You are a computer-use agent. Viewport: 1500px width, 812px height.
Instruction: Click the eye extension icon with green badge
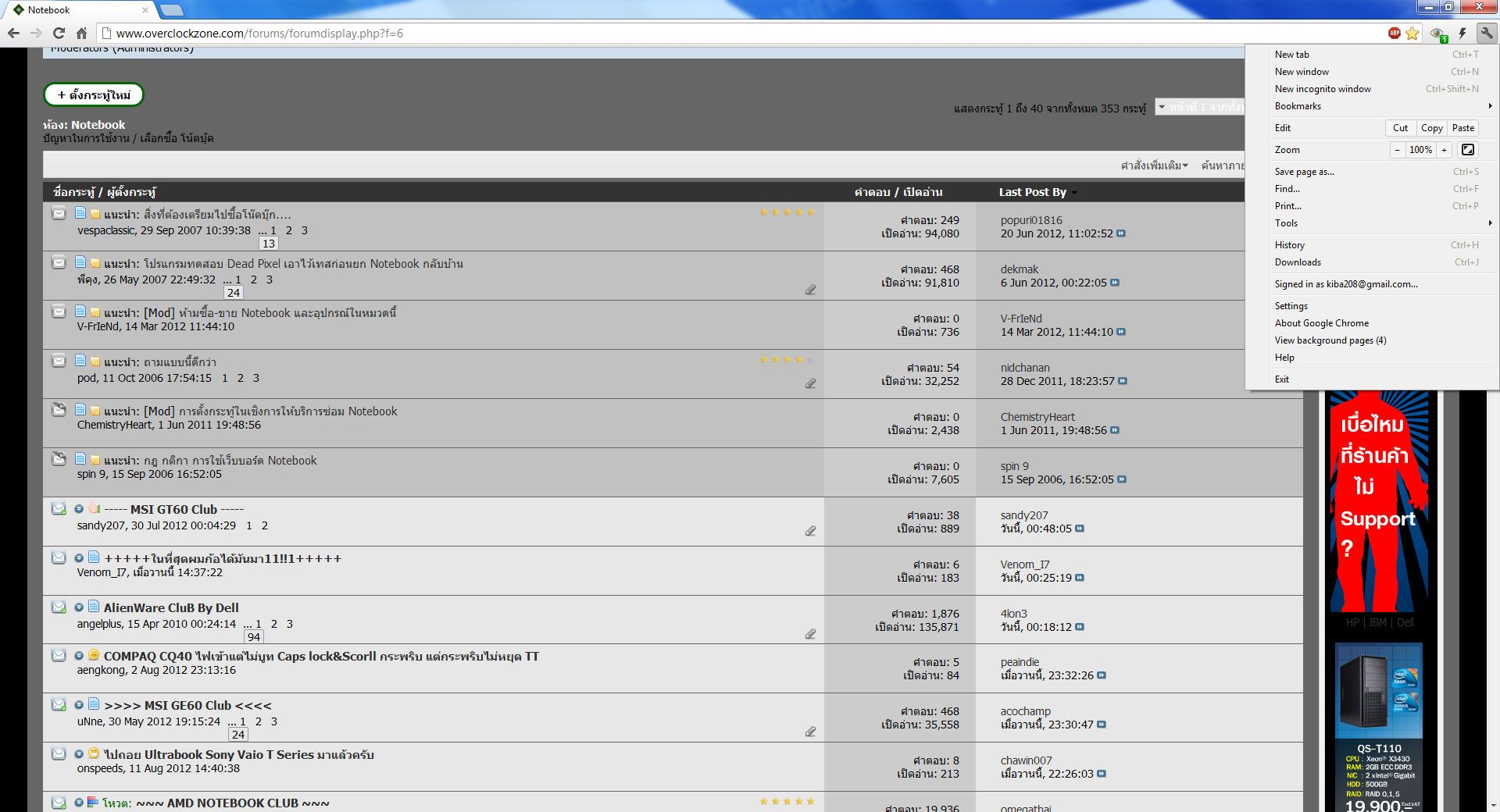click(1437, 34)
